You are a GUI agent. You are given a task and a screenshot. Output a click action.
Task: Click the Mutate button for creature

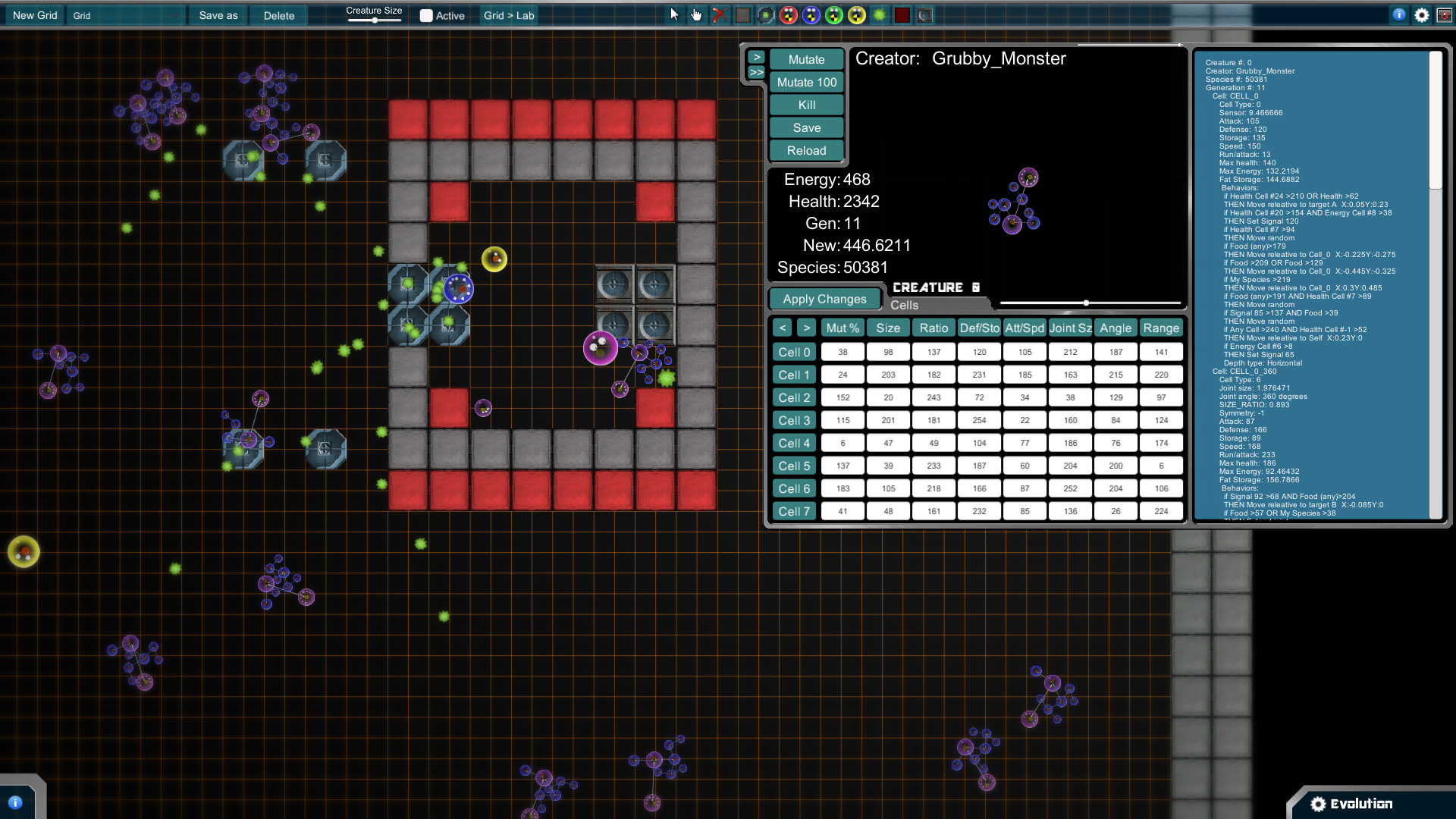(806, 59)
